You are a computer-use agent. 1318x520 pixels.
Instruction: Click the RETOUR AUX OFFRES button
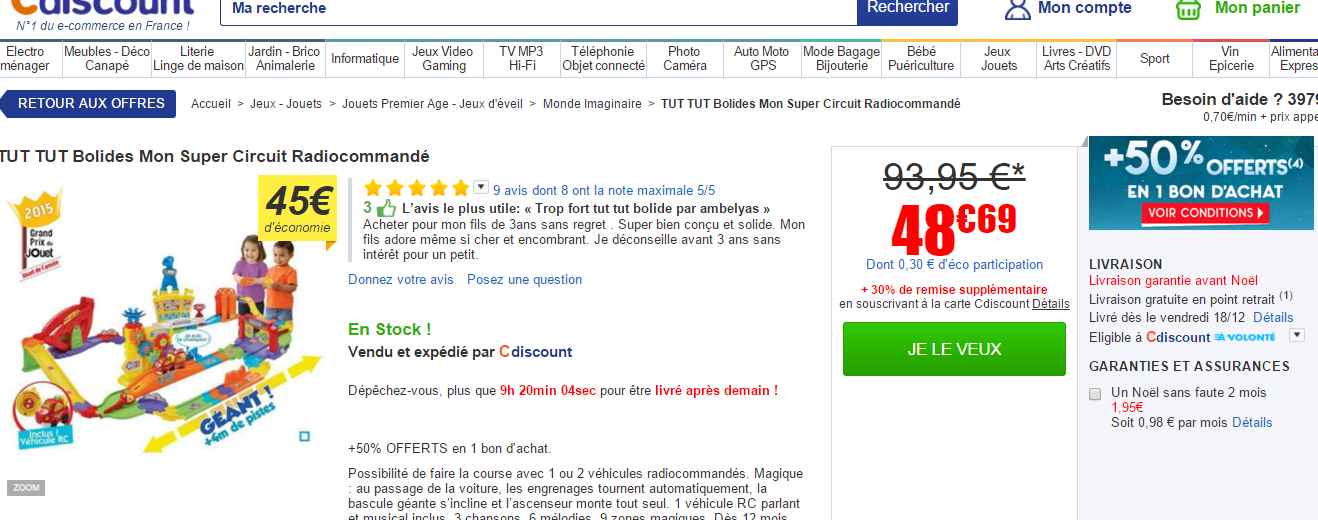pyautogui.click(x=90, y=104)
